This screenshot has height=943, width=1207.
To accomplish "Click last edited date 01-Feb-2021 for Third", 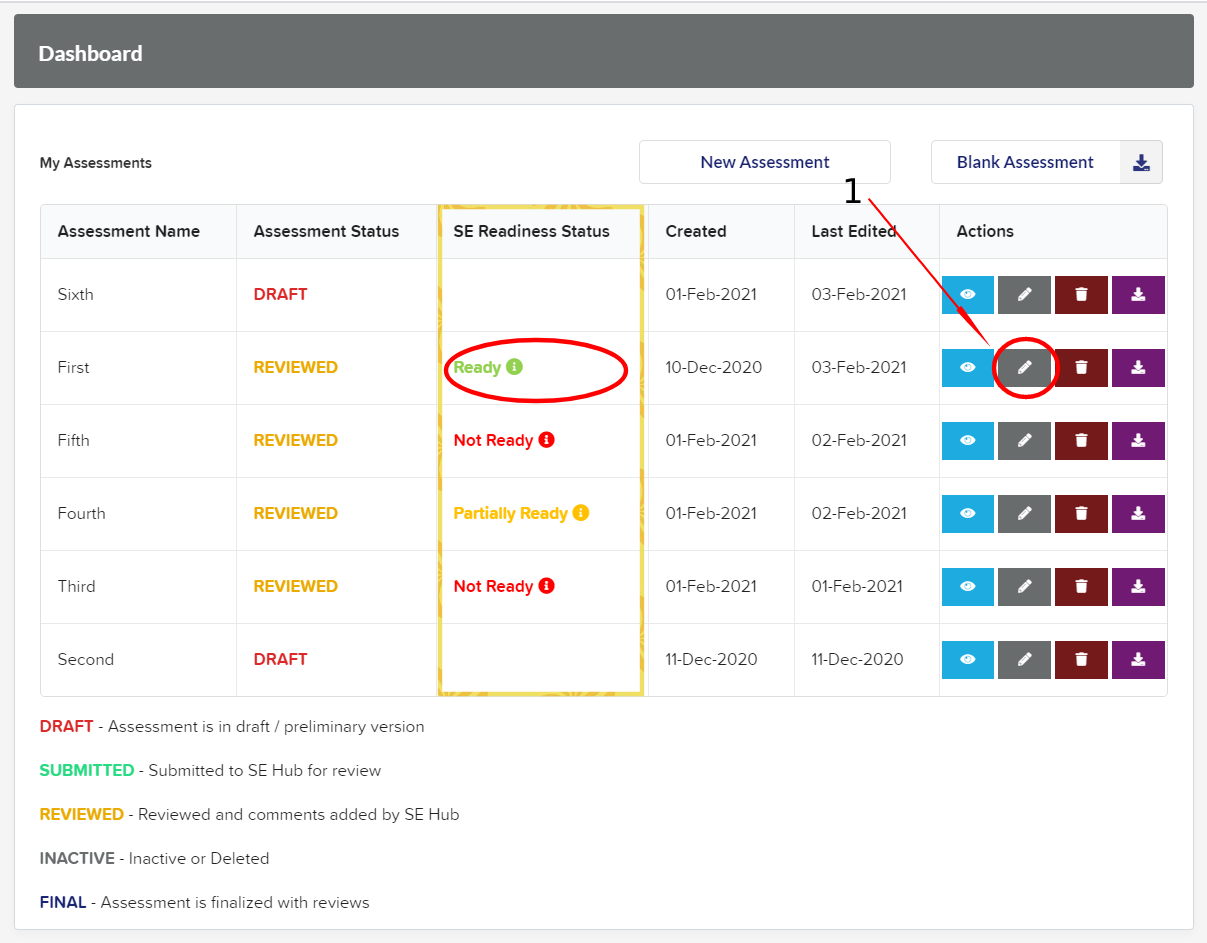I will click(x=857, y=586).
